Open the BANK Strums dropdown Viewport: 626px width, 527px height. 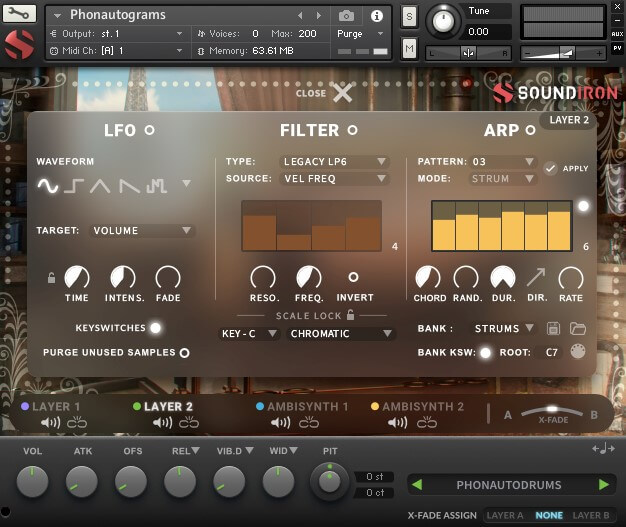point(504,328)
